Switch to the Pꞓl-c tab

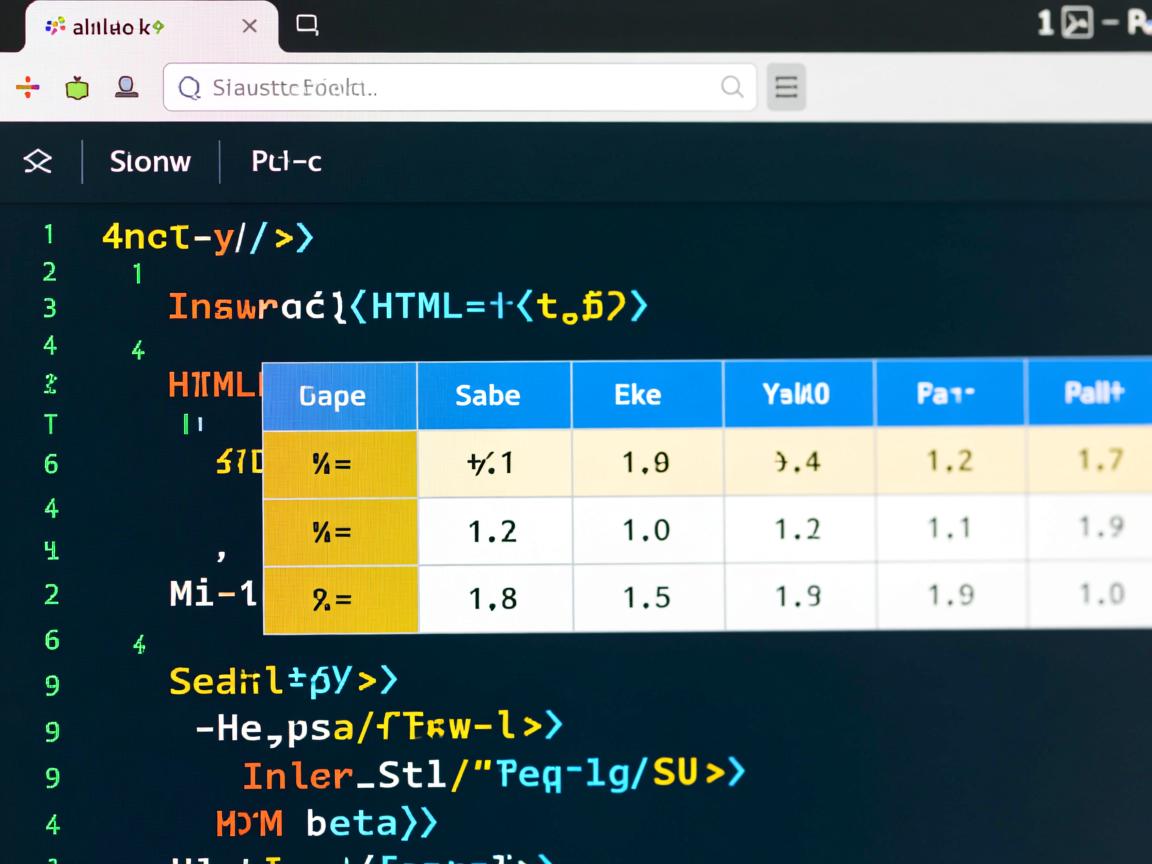click(x=286, y=161)
